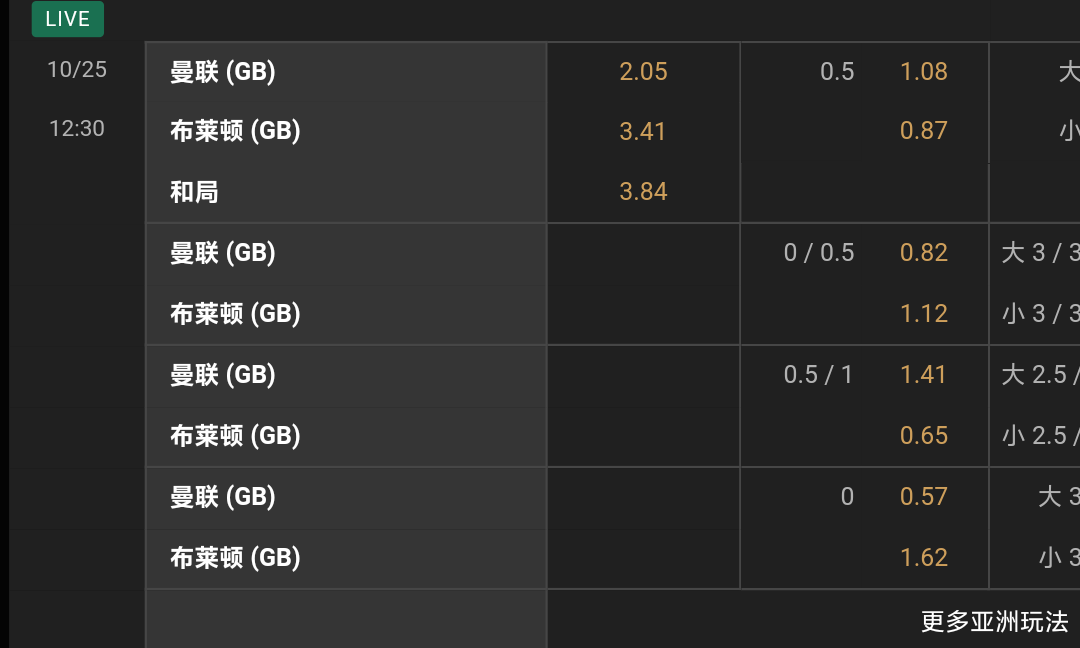
Task: Select 曼联 handicap 0 odds 0.57
Action: click(923, 497)
